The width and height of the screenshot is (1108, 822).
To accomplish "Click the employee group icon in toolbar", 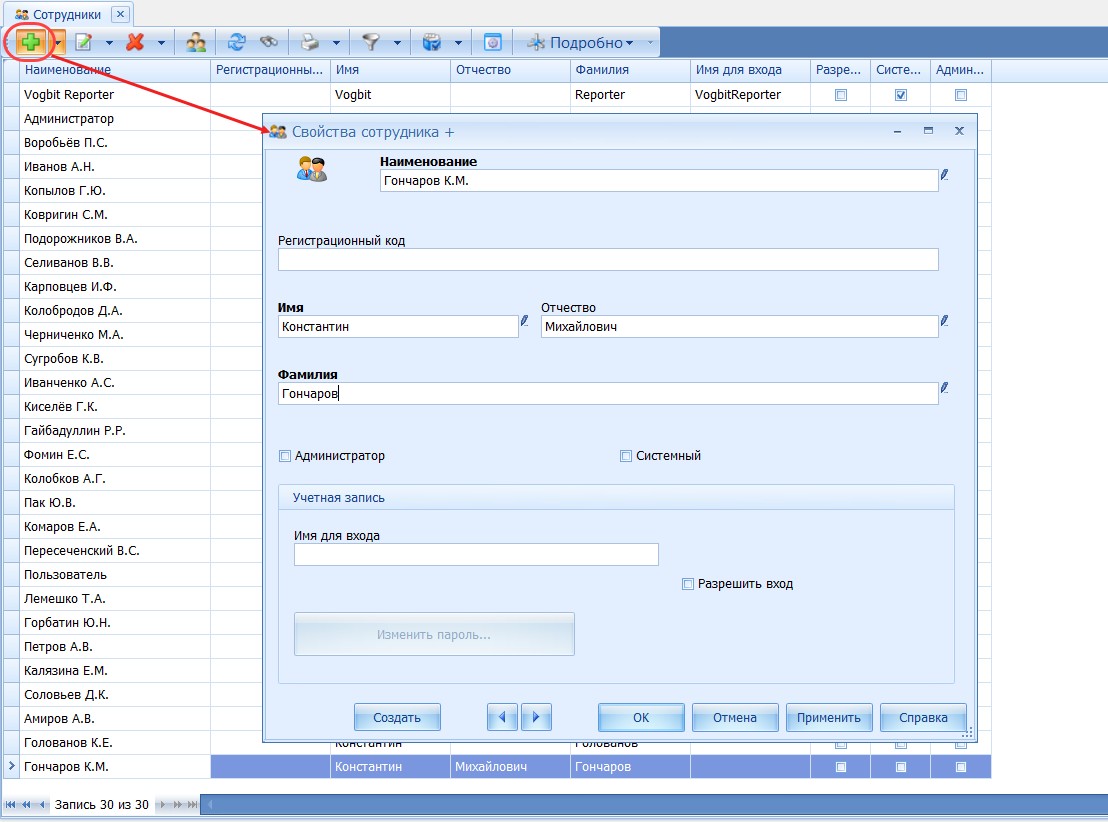I will [x=196, y=42].
